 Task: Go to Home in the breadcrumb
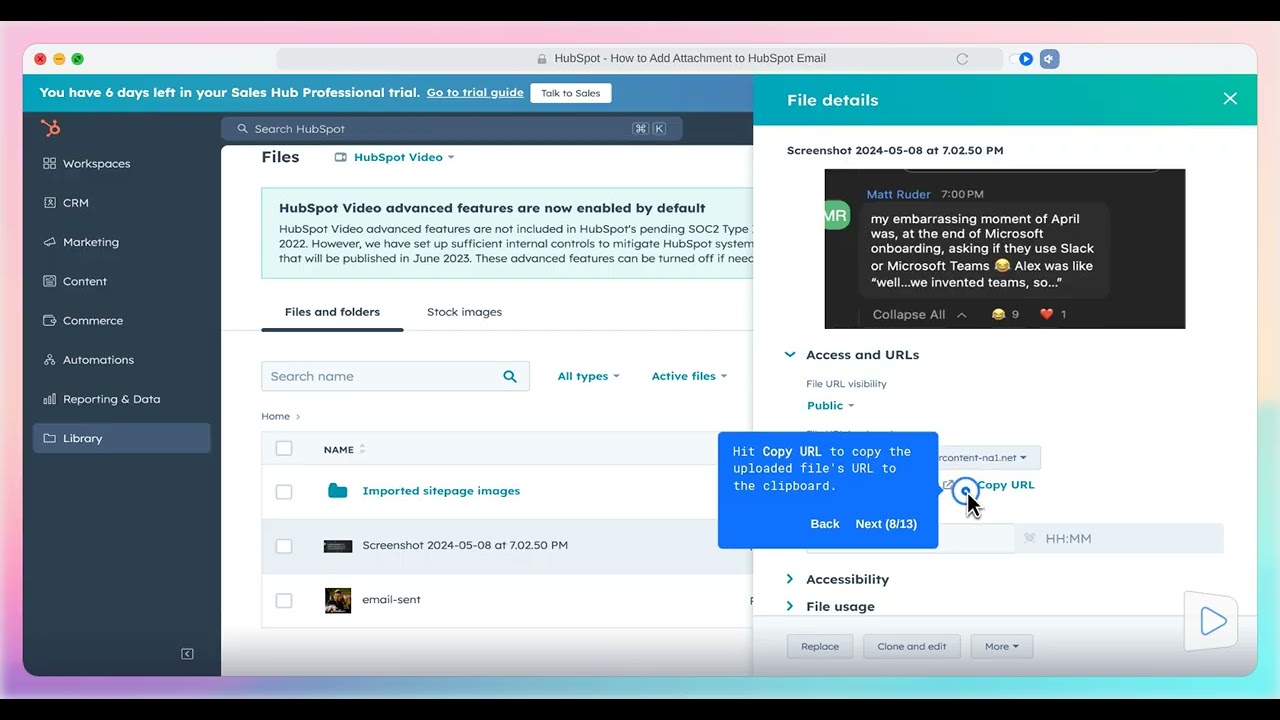[275, 416]
